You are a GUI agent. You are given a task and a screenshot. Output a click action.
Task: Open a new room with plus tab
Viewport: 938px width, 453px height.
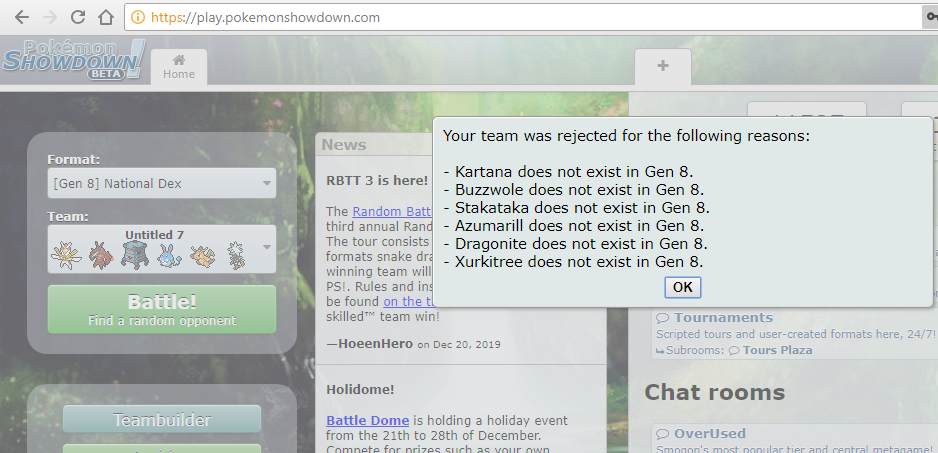click(662, 66)
